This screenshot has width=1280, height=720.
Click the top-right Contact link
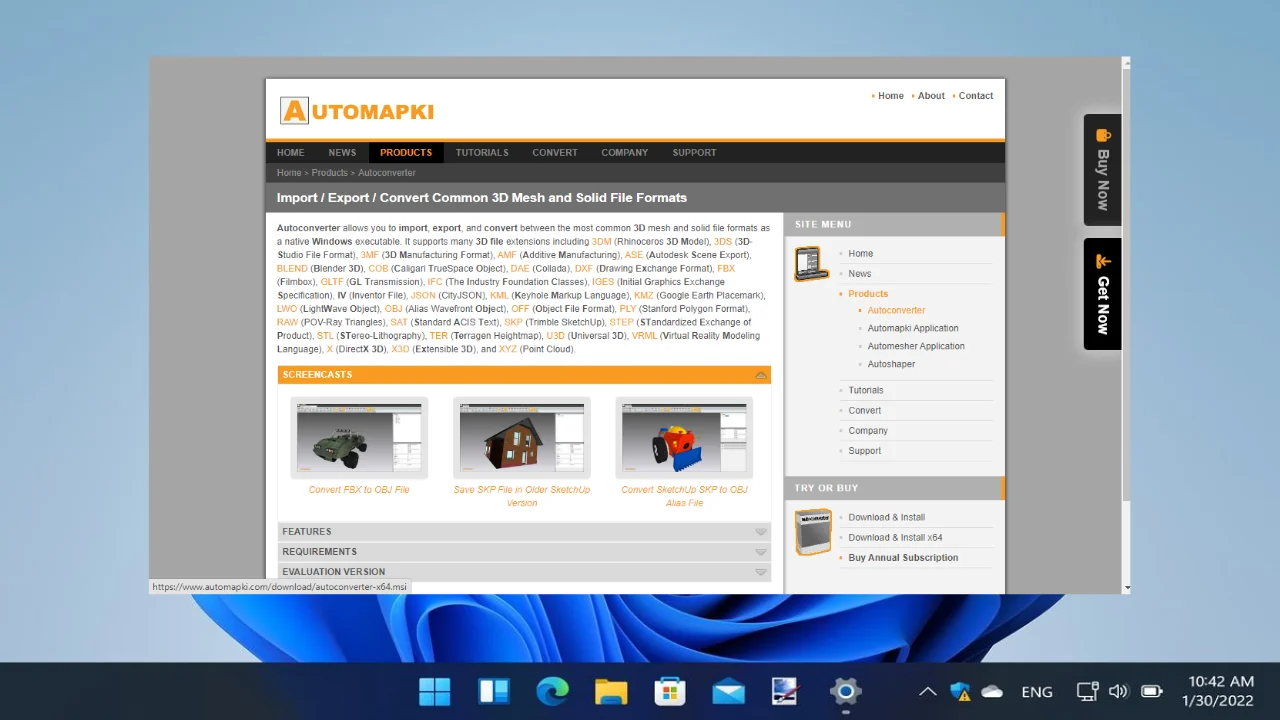(x=976, y=96)
